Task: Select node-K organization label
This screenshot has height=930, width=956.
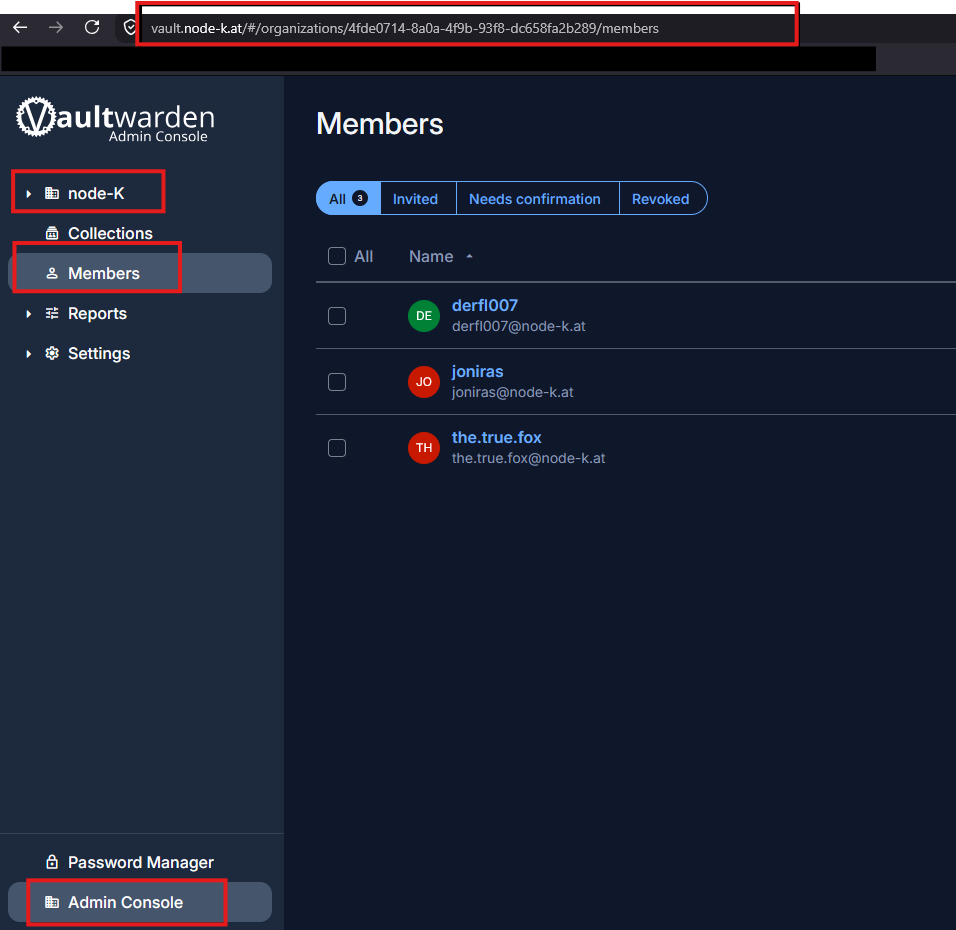Action: point(96,193)
